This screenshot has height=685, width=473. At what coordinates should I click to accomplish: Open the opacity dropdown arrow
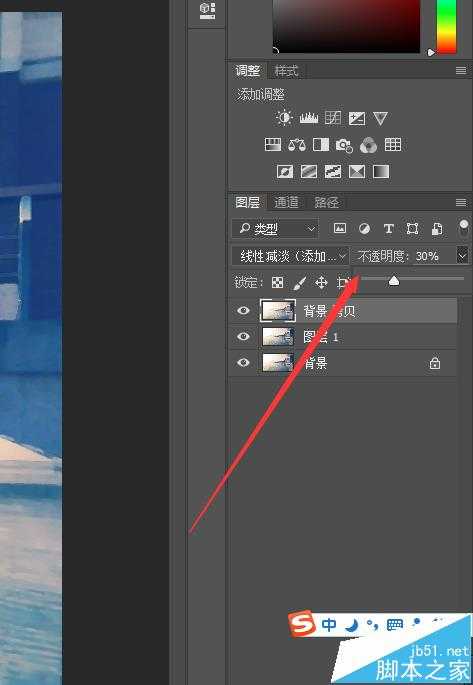[462, 256]
